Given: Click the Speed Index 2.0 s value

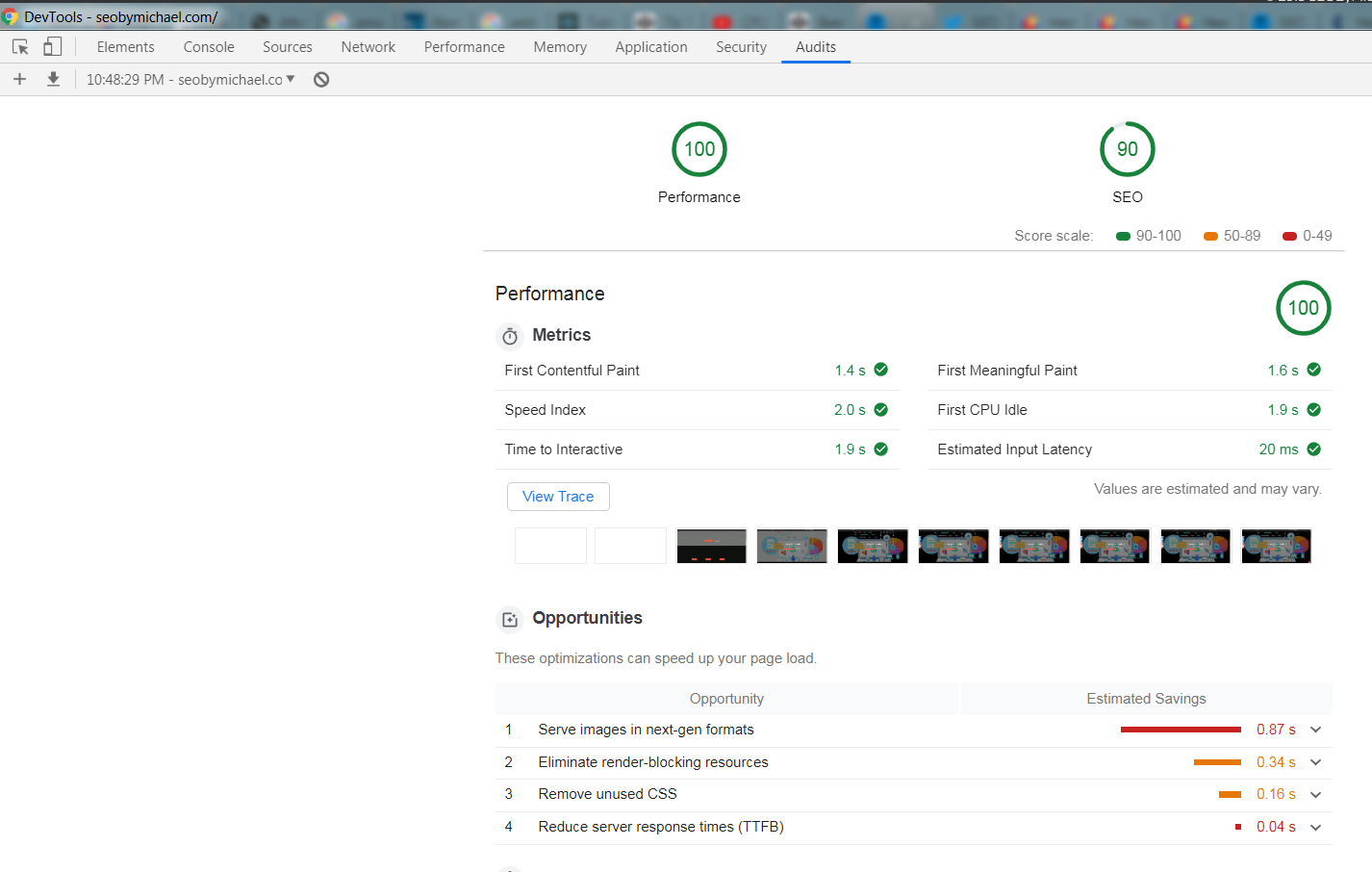Looking at the screenshot, I should (x=850, y=410).
